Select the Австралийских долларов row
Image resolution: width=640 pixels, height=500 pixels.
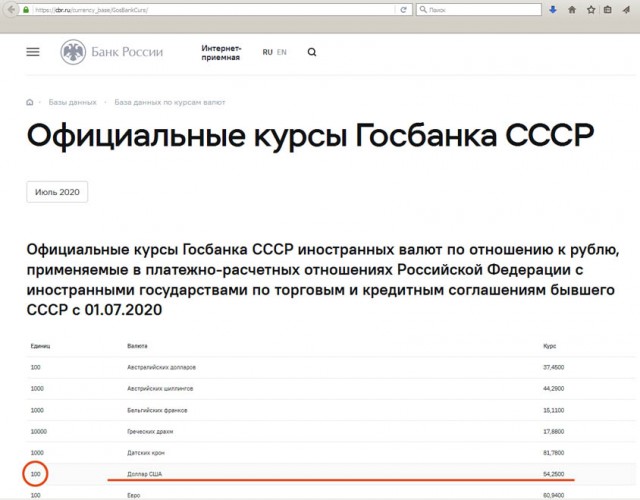331,367
